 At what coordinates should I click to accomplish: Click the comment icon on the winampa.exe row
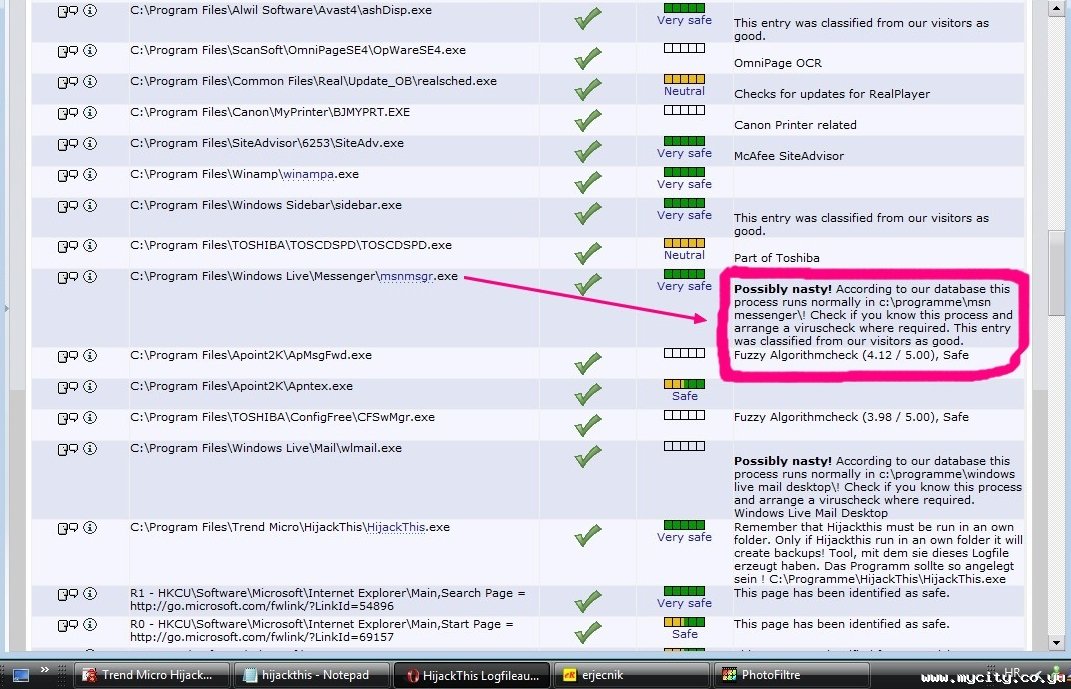(x=68, y=175)
